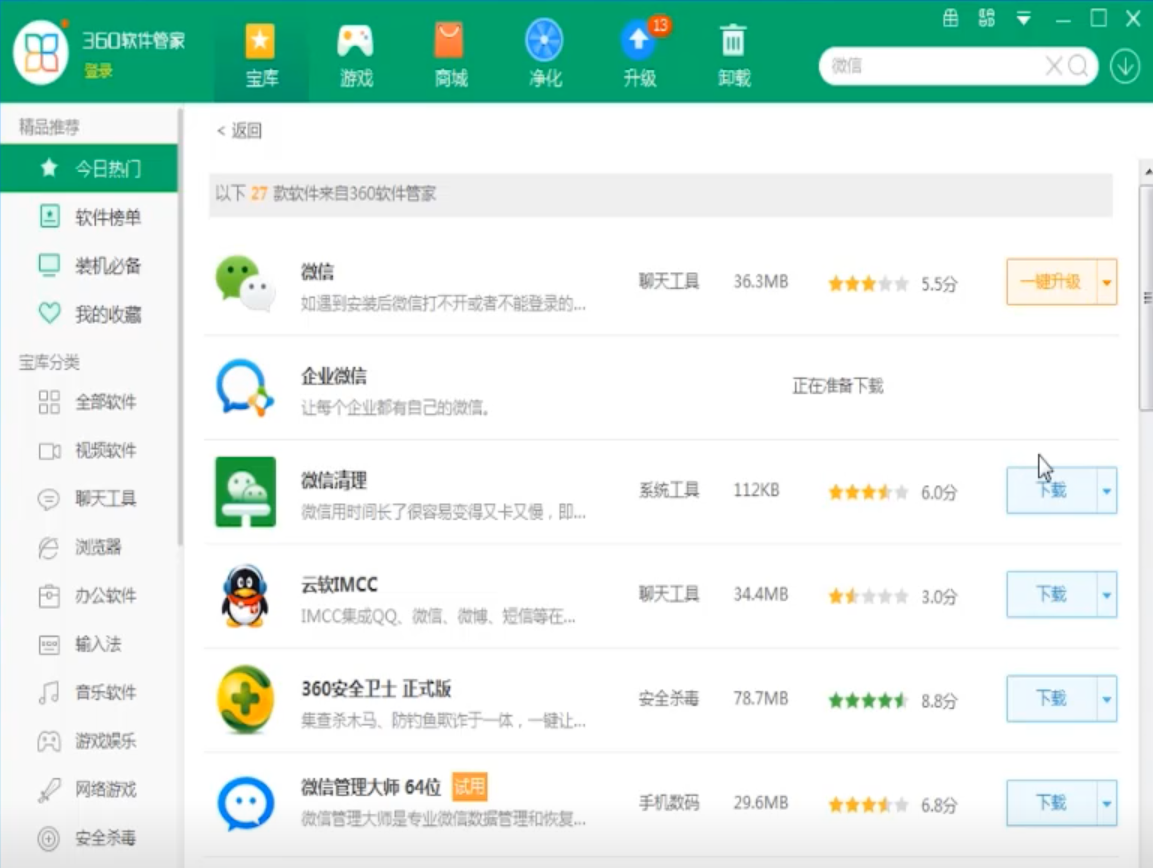The height and width of the screenshot is (868, 1153).
Task: Download 云软IMCC
Action: pos(1051,595)
